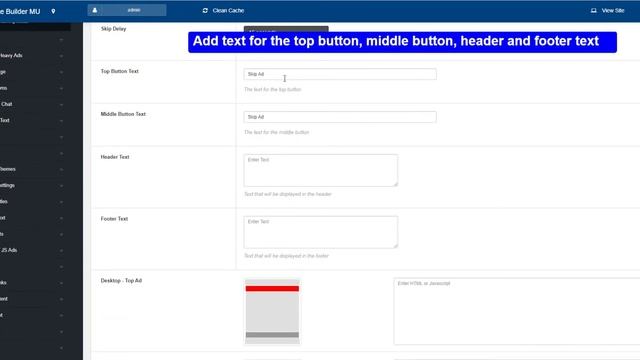Click the Top Button Text label
Image resolution: width=640 pixels, height=360 pixels.
pyautogui.click(x=120, y=71)
